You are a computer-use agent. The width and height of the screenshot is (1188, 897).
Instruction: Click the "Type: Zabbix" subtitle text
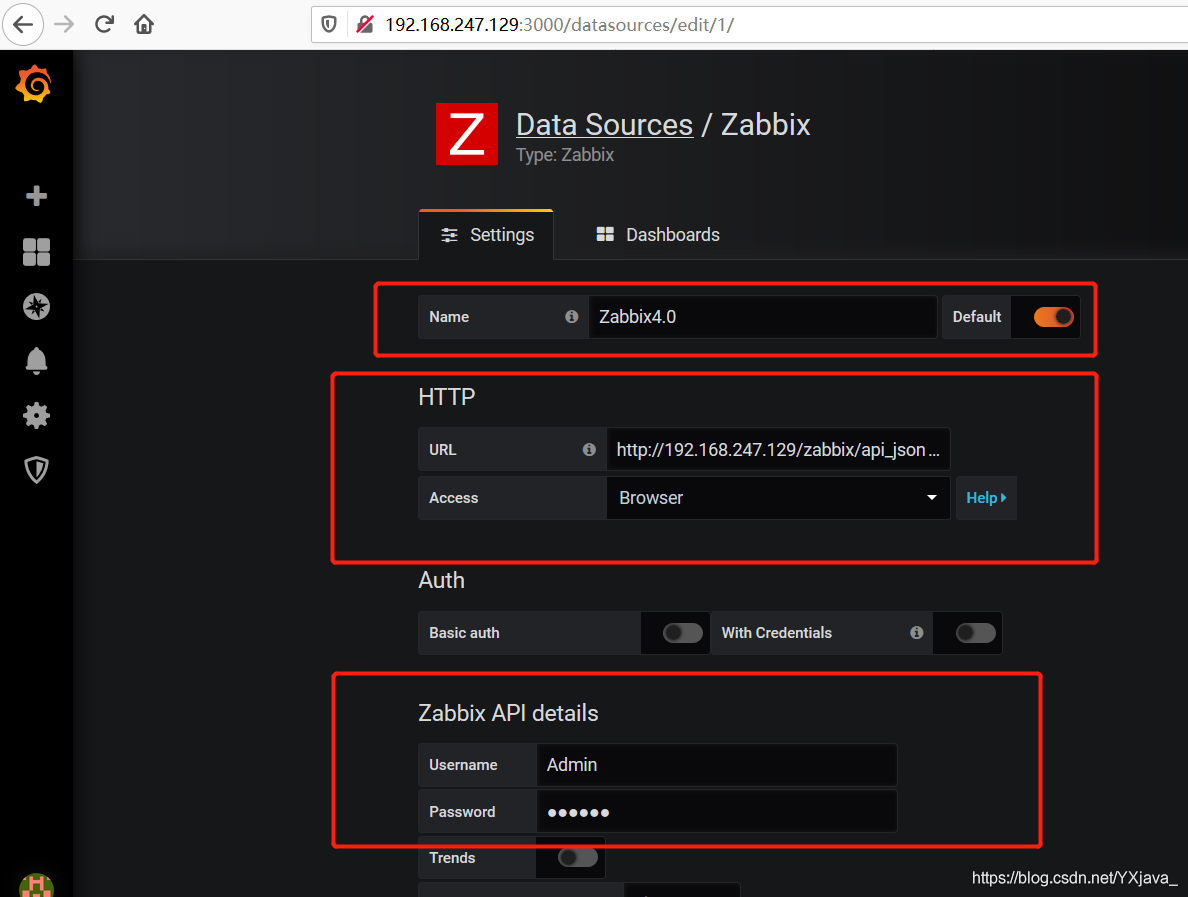pos(564,155)
